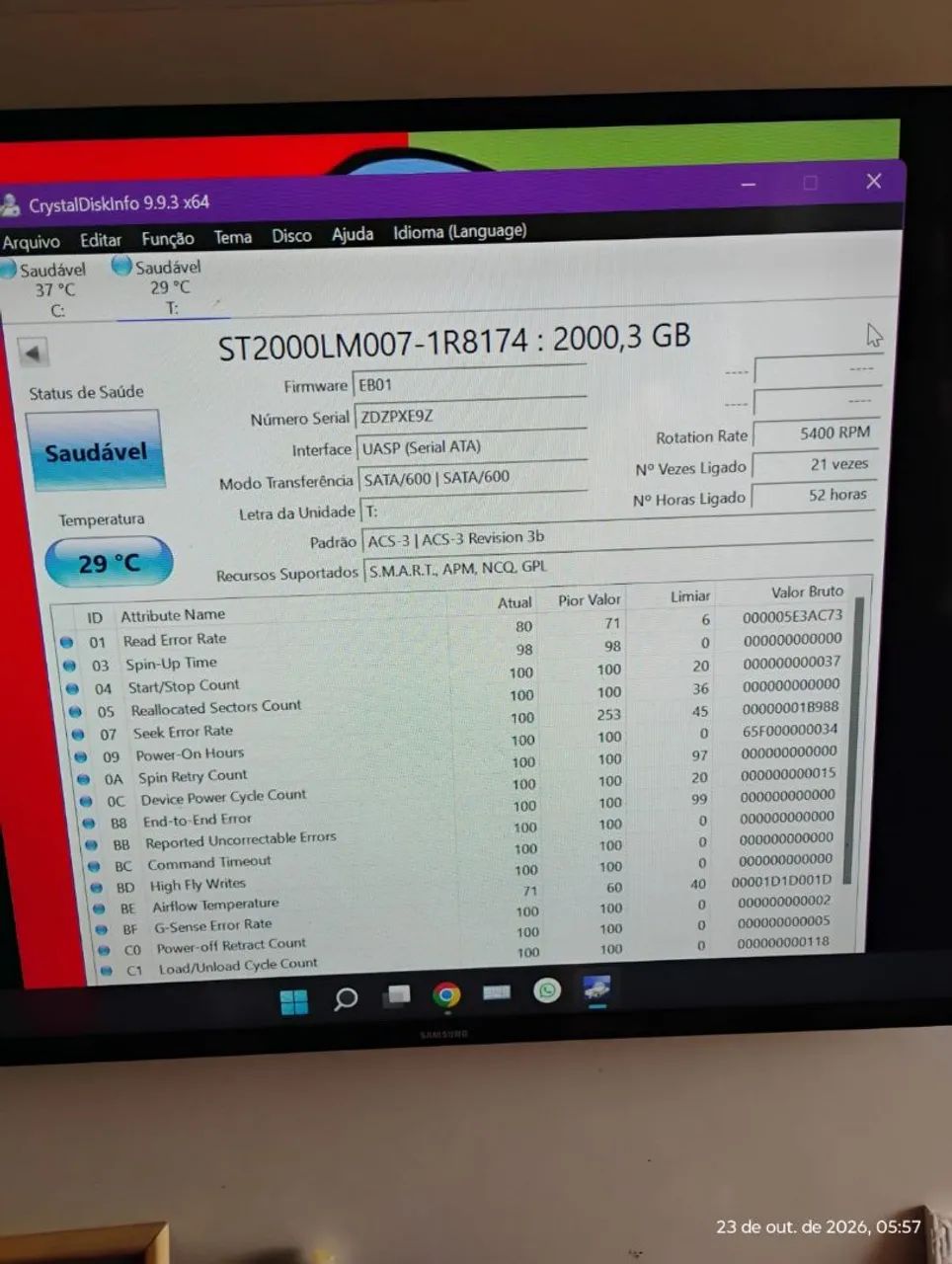The image size is (952, 1264).
Task: Click the 29 °C temperature button
Action: 109,563
